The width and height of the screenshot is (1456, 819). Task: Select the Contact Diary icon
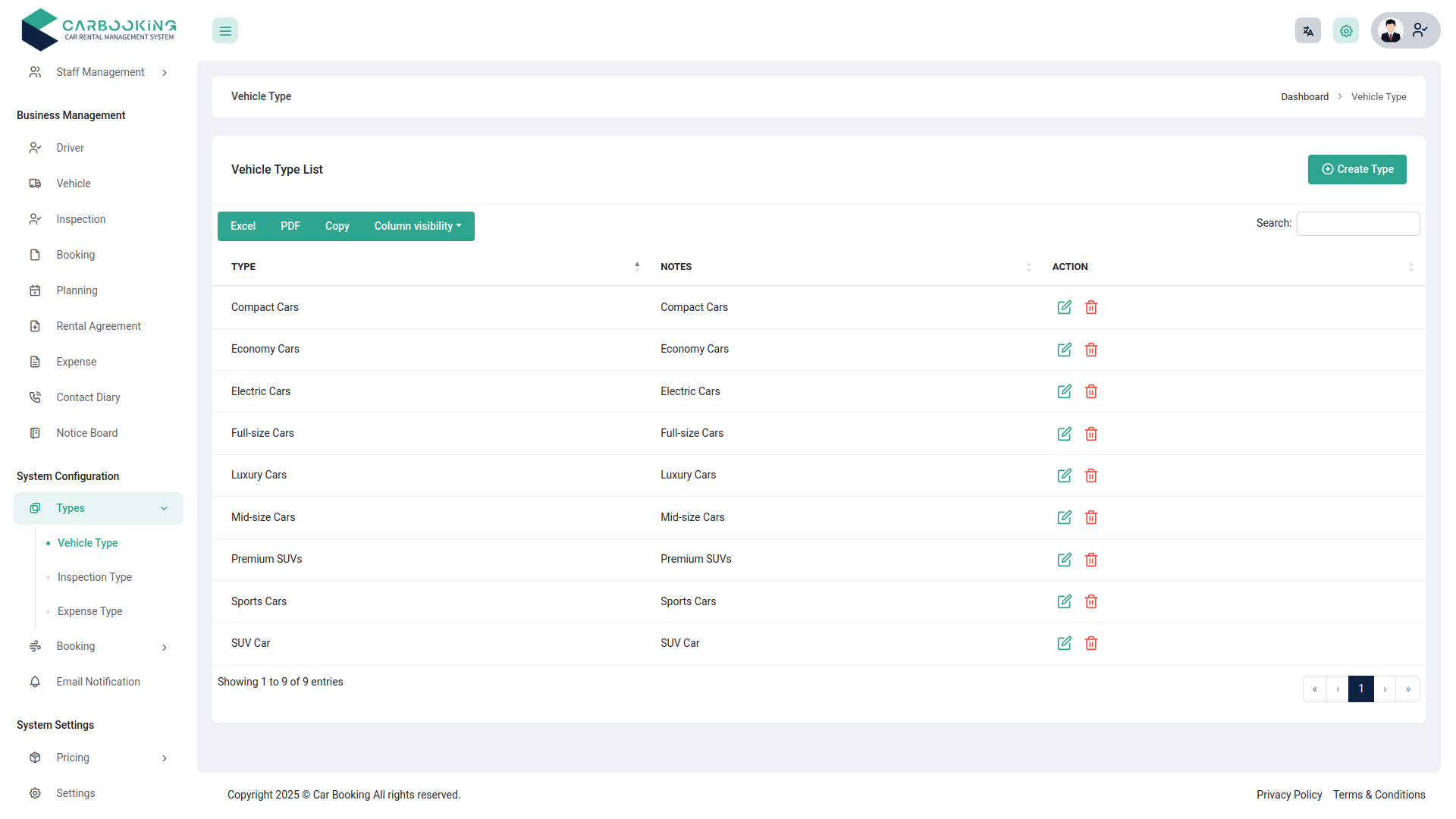pyautogui.click(x=35, y=397)
